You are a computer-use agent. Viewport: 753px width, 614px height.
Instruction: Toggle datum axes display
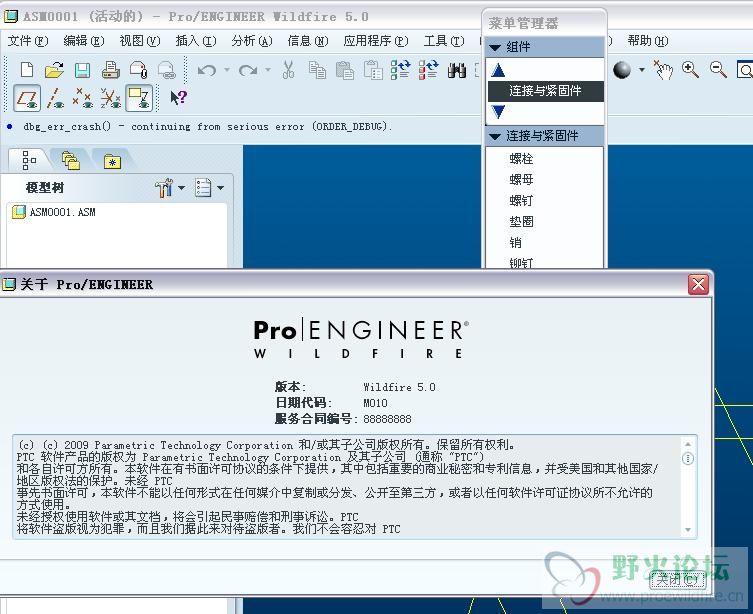tap(55, 98)
